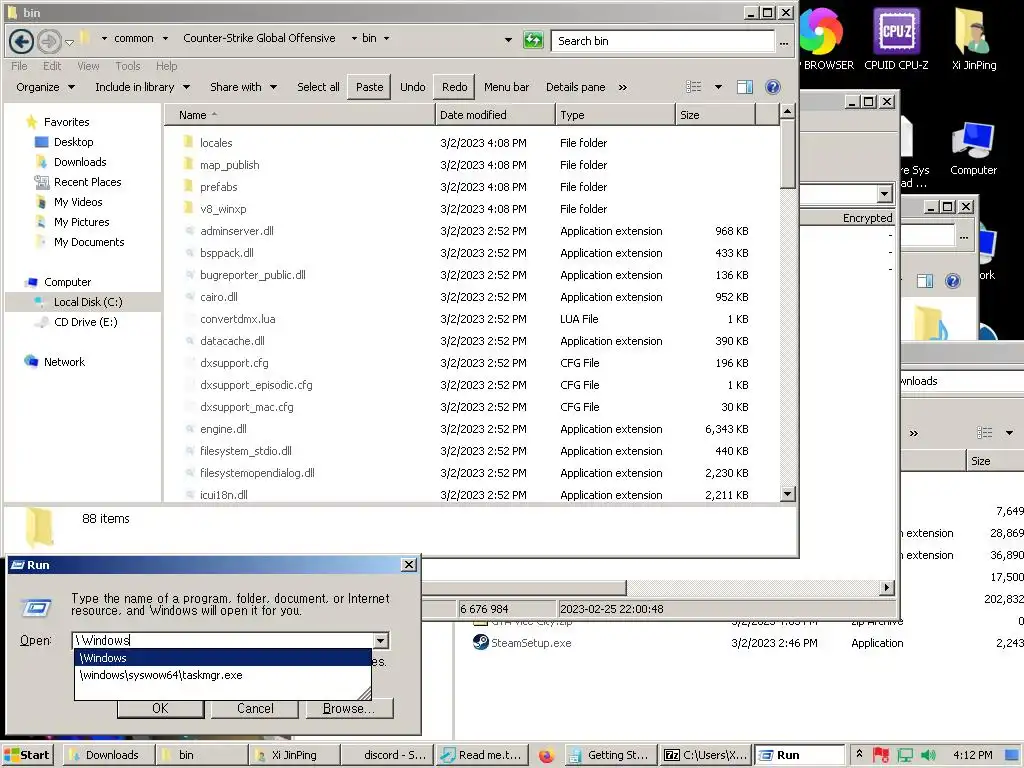Click the change view icon in bin toolbar

pyautogui.click(x=694, y=87)
